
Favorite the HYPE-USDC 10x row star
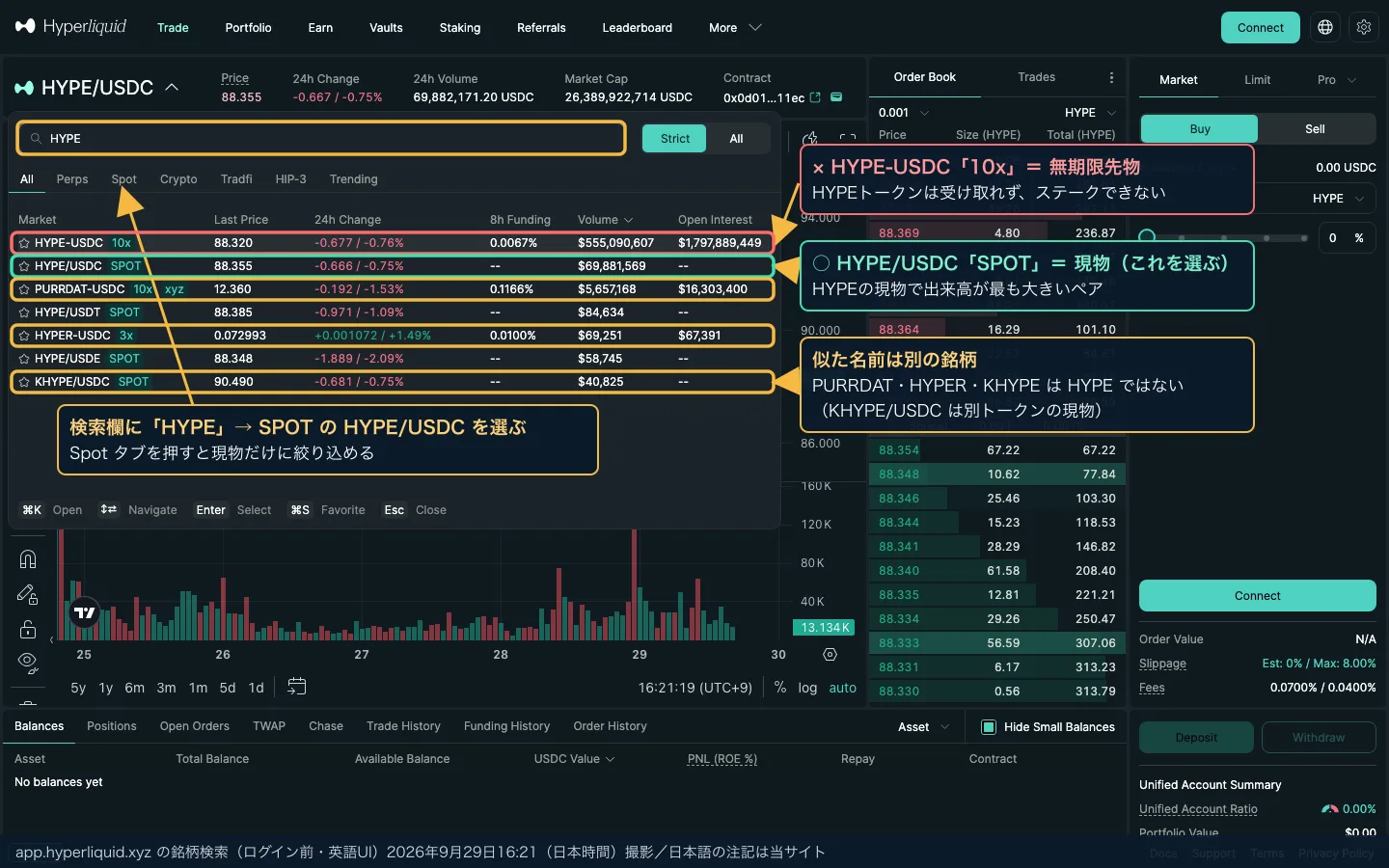pos(24,243)
